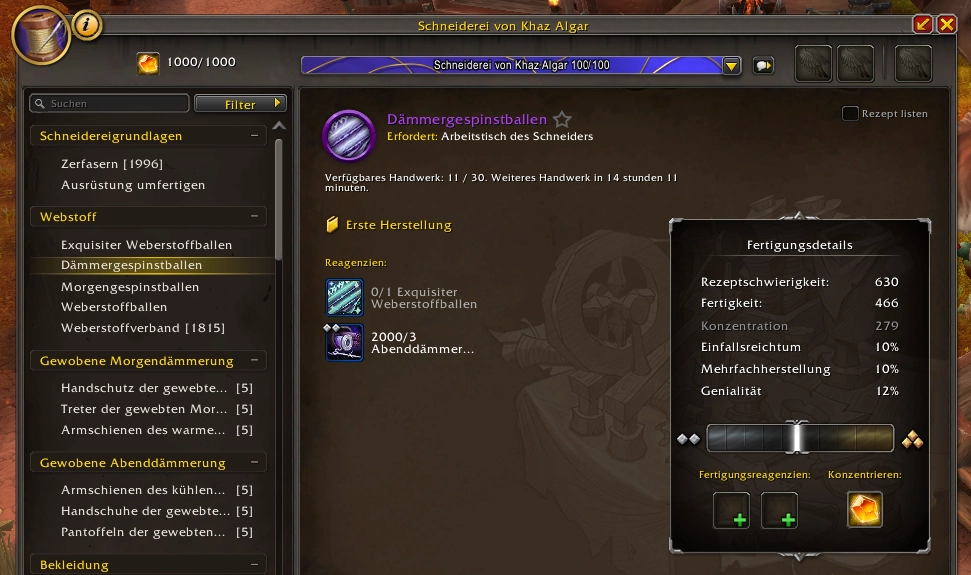Click the Abenddämmer reagent icon
The image size is (971, 575).
[344, 342]
